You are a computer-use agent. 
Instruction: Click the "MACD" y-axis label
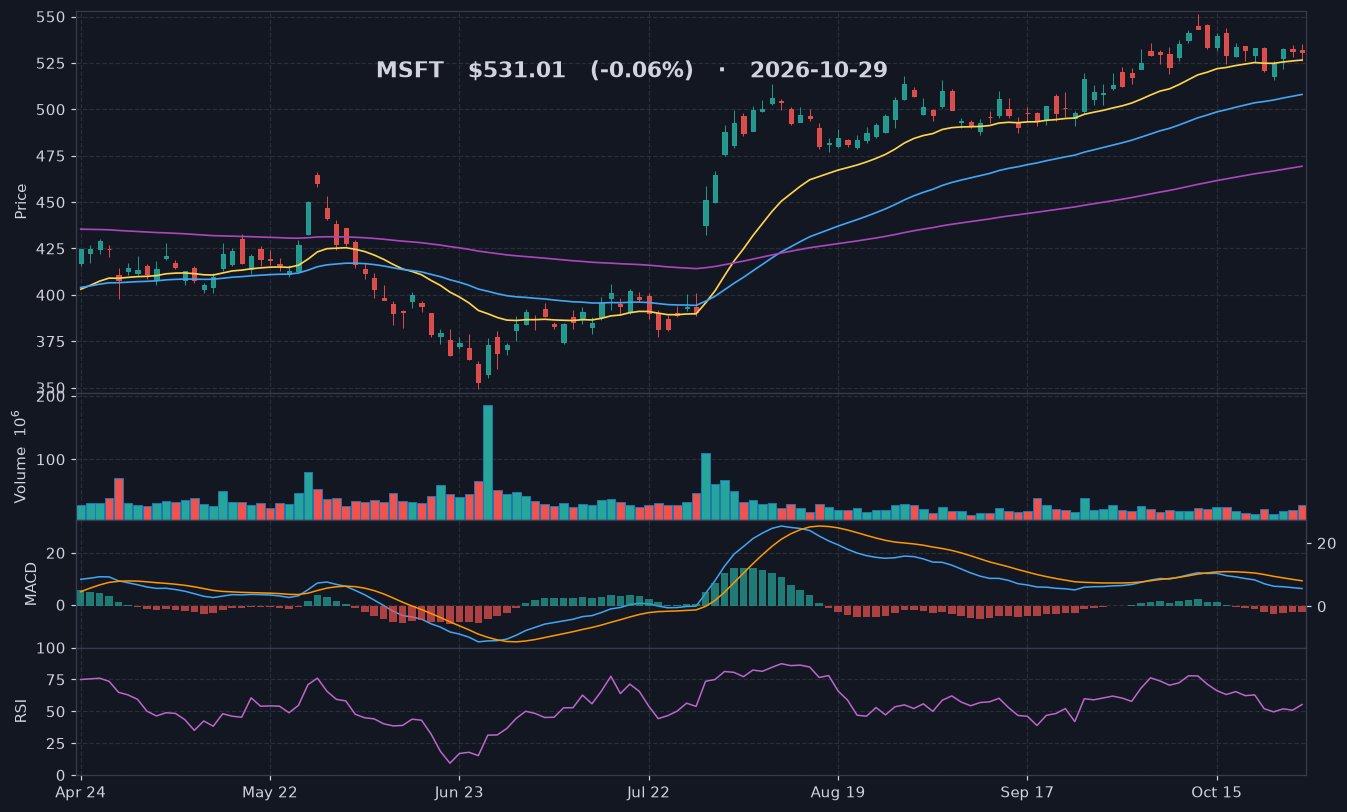pyautogui.click(x=31, y=584)
